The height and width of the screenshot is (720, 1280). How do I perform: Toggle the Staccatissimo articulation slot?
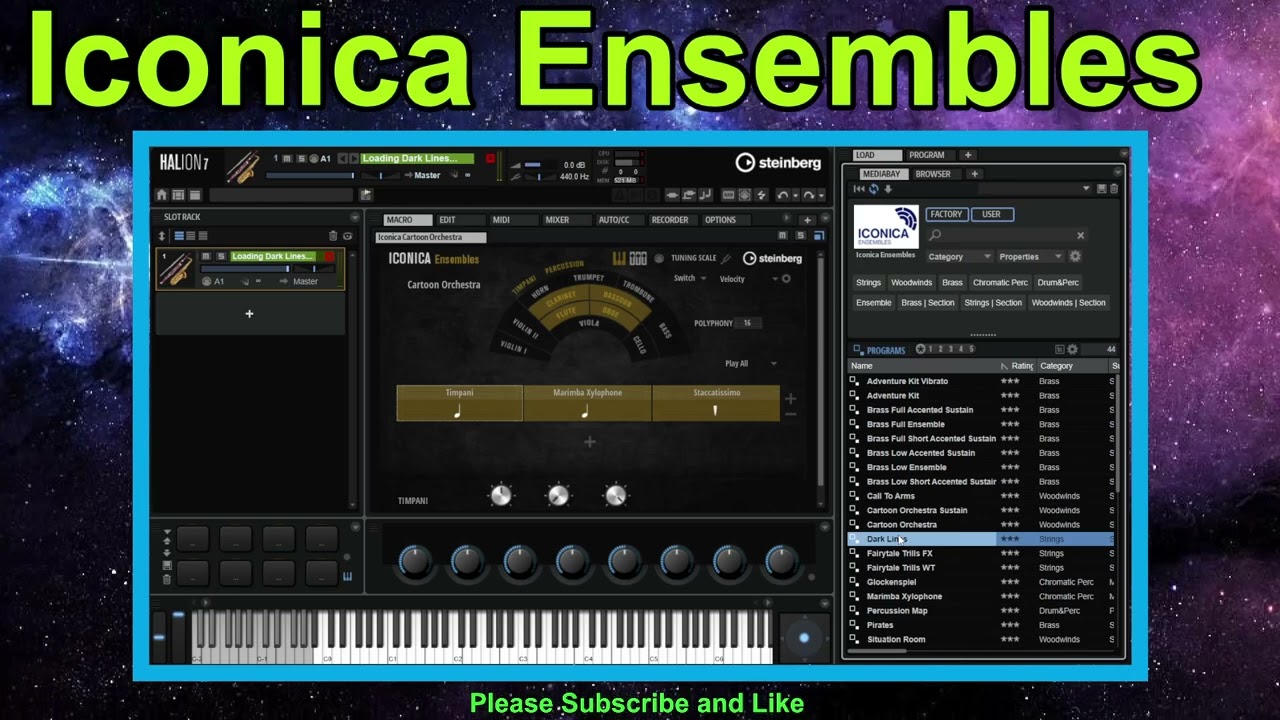coord(716,403)
